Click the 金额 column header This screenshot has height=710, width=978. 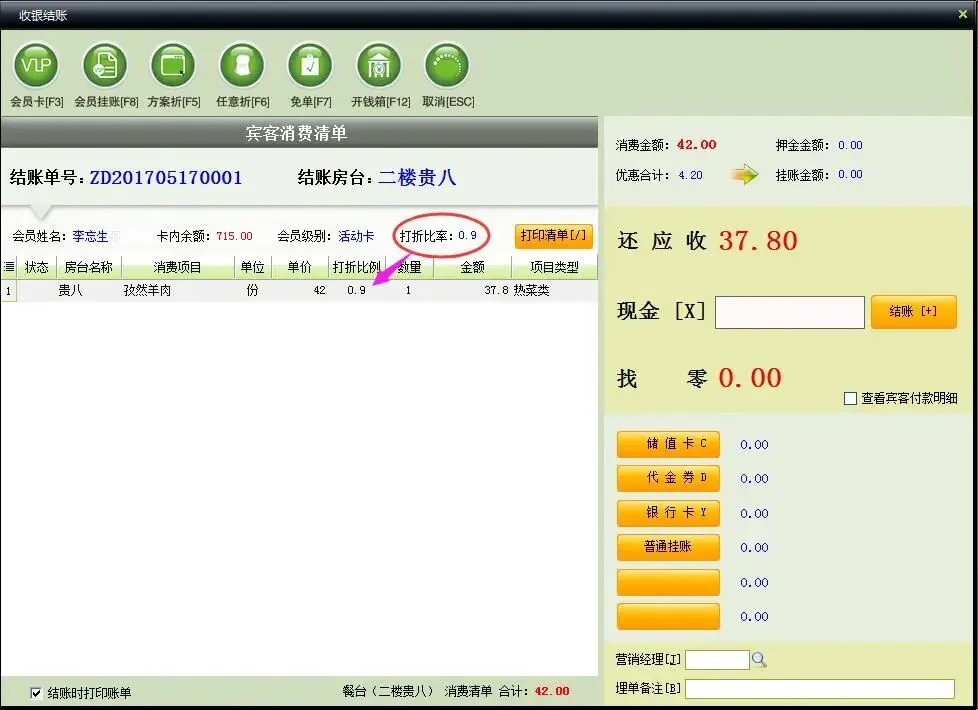click(x=472, y=267)
